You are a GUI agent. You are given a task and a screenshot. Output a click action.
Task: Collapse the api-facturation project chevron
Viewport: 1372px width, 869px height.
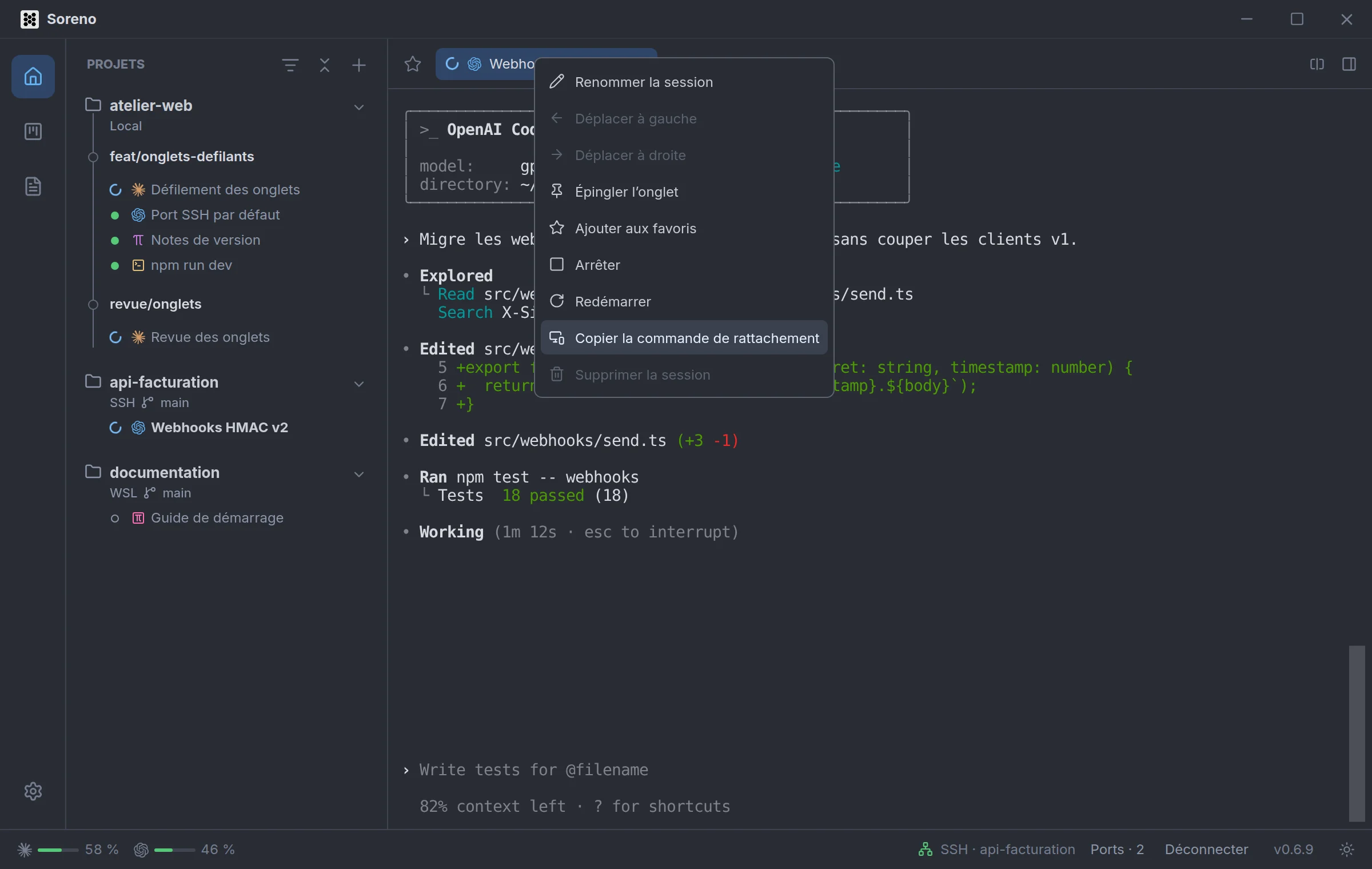359,384
